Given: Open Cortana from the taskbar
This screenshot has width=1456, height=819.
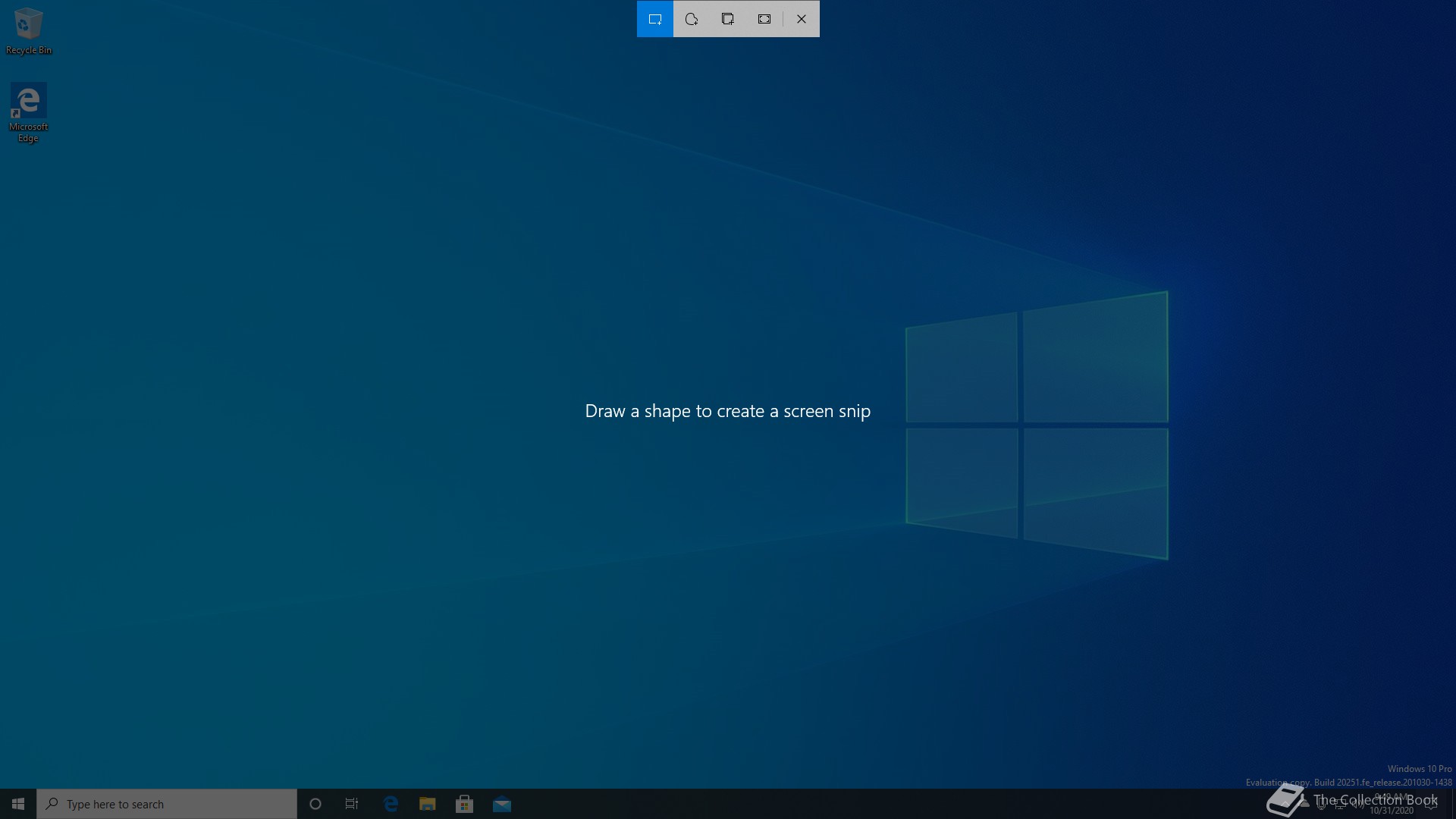Looking at the screenshot, I should coord(315,804).
